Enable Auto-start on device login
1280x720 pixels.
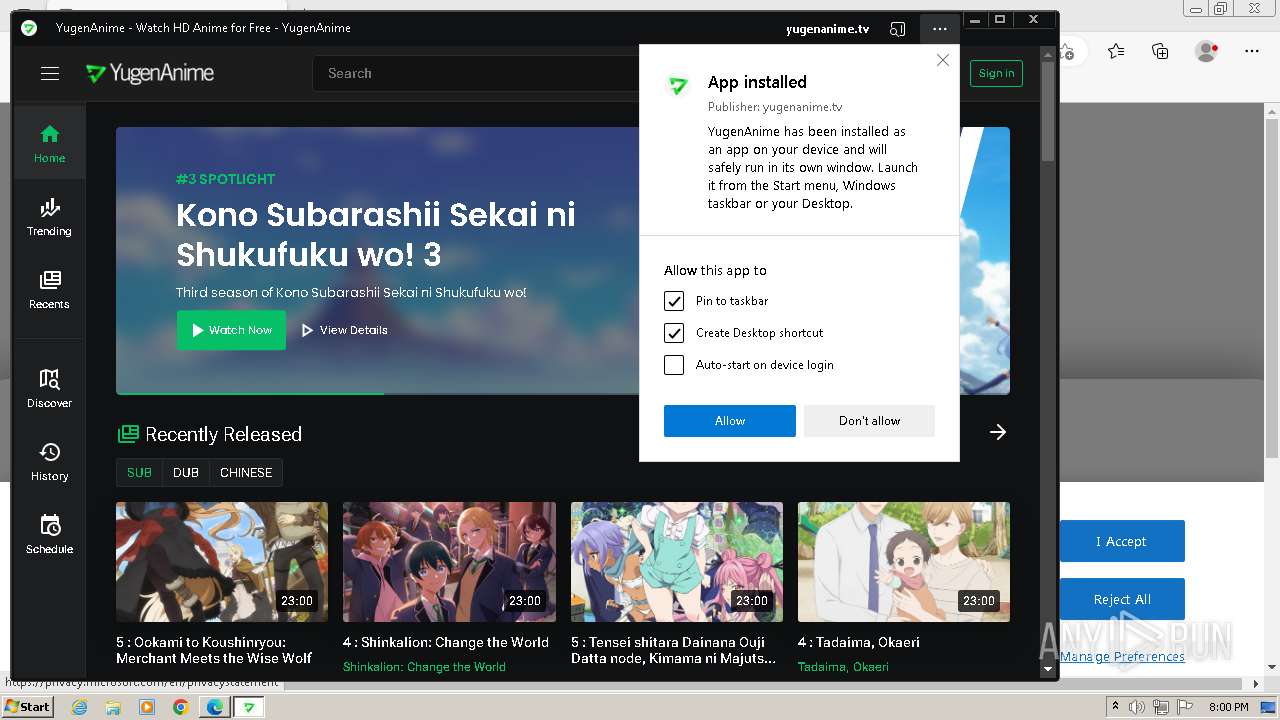click(674, 365)
